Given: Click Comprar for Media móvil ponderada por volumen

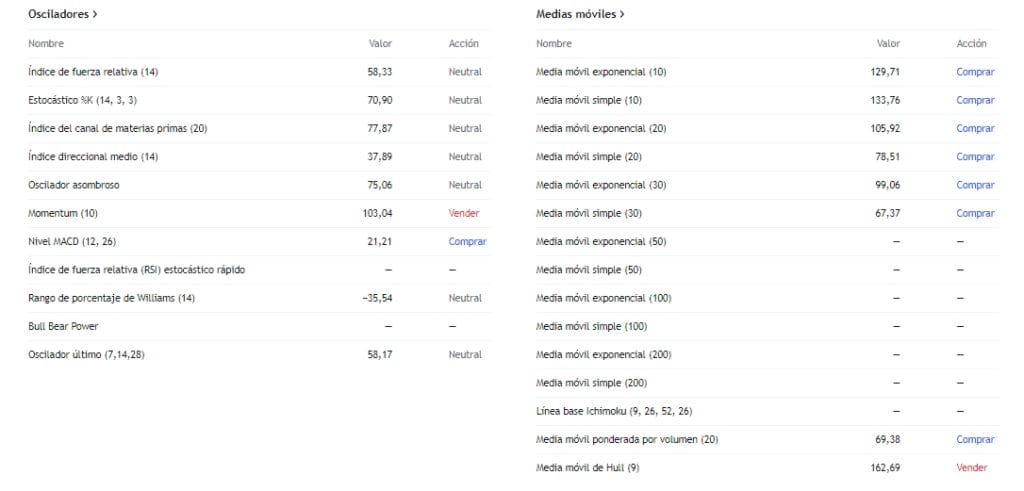Looking at the screenshot, I should tap(975, 440).
